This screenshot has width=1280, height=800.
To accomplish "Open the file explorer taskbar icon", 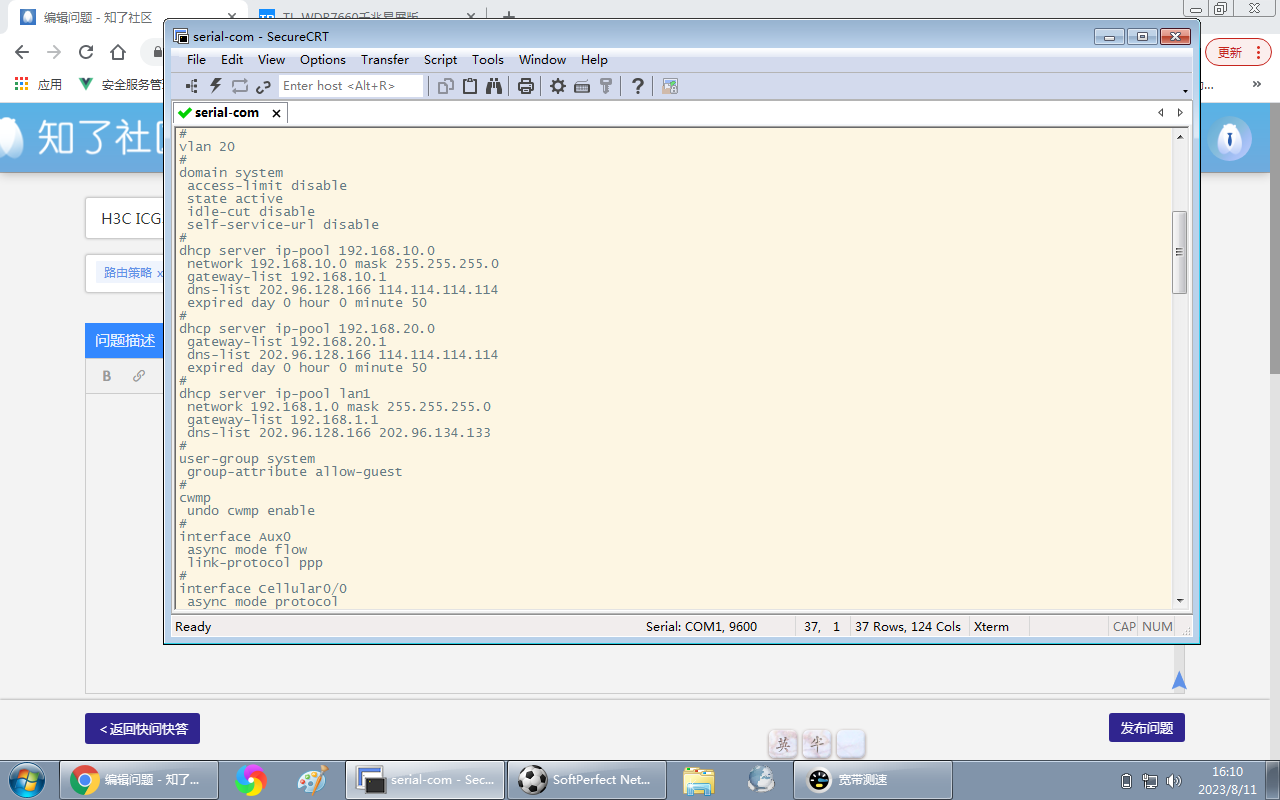I will click(699, 780).
